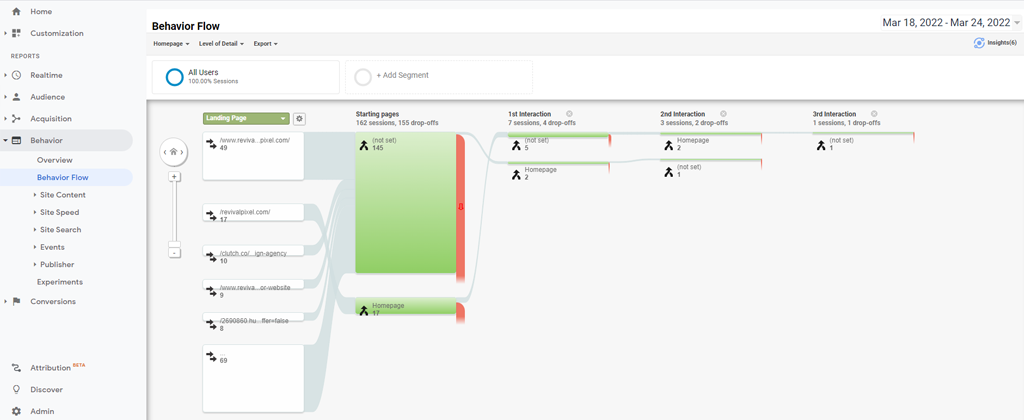Open the Landing Page dimension dropdown
Screen dimensions: 1024x420
[245, 119]
